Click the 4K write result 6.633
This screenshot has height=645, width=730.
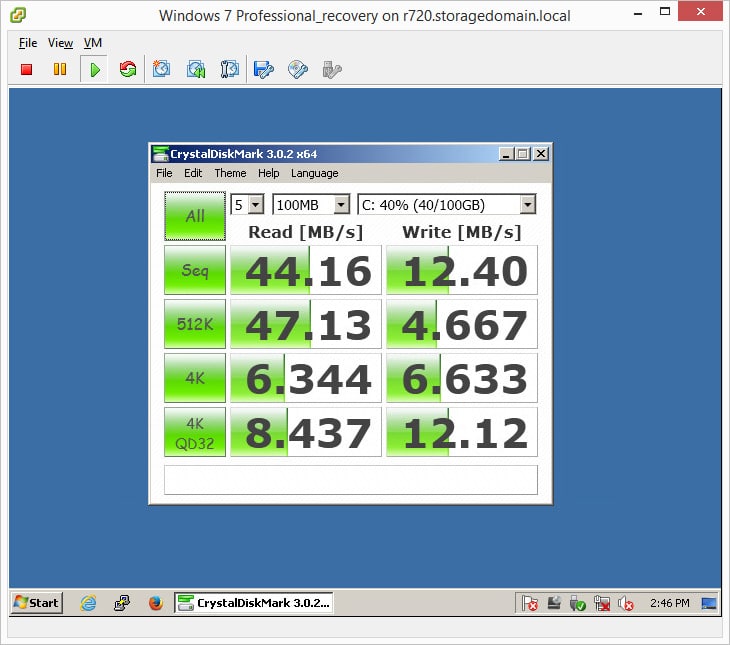coord(462,378)
